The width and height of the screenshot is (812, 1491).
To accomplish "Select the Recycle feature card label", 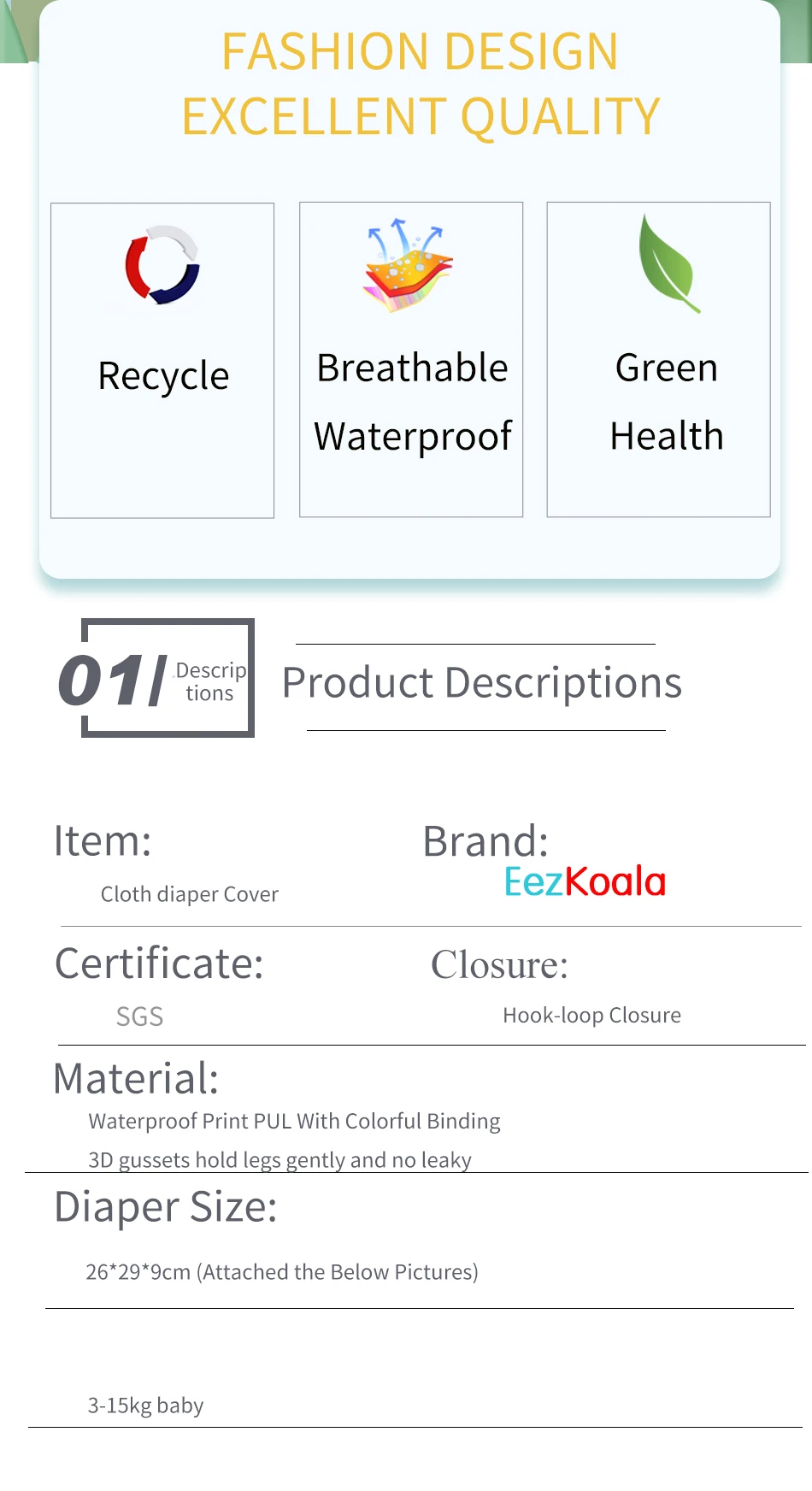I will [x=163, y=376].
